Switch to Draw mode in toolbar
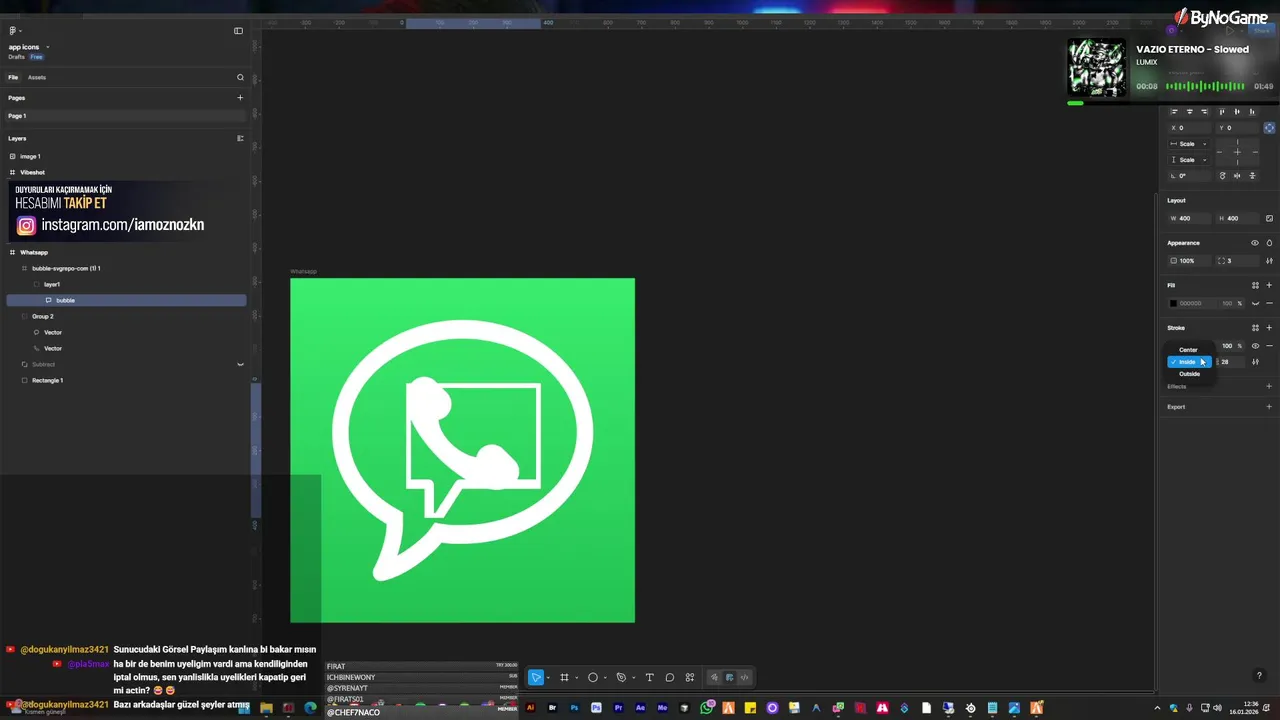1280x720 pixels. pos(714,677)
